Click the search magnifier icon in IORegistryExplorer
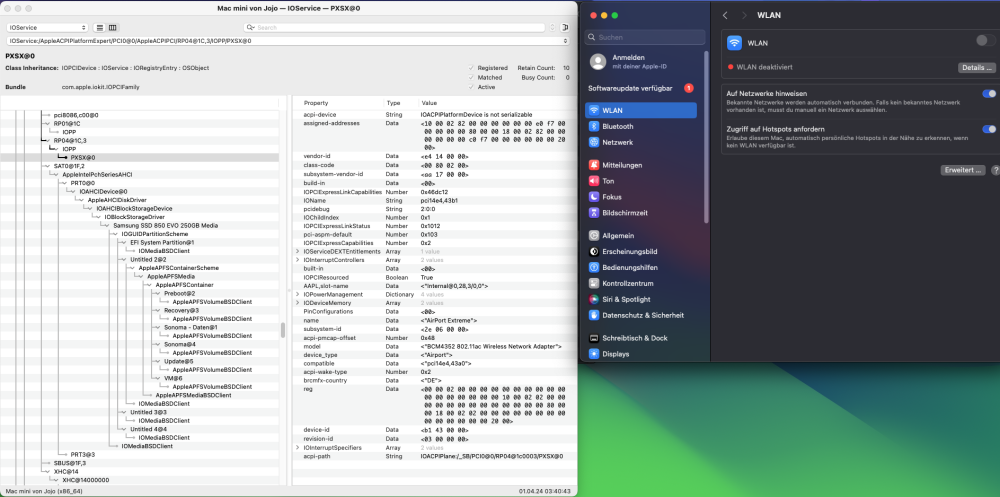 coord(251,28)
